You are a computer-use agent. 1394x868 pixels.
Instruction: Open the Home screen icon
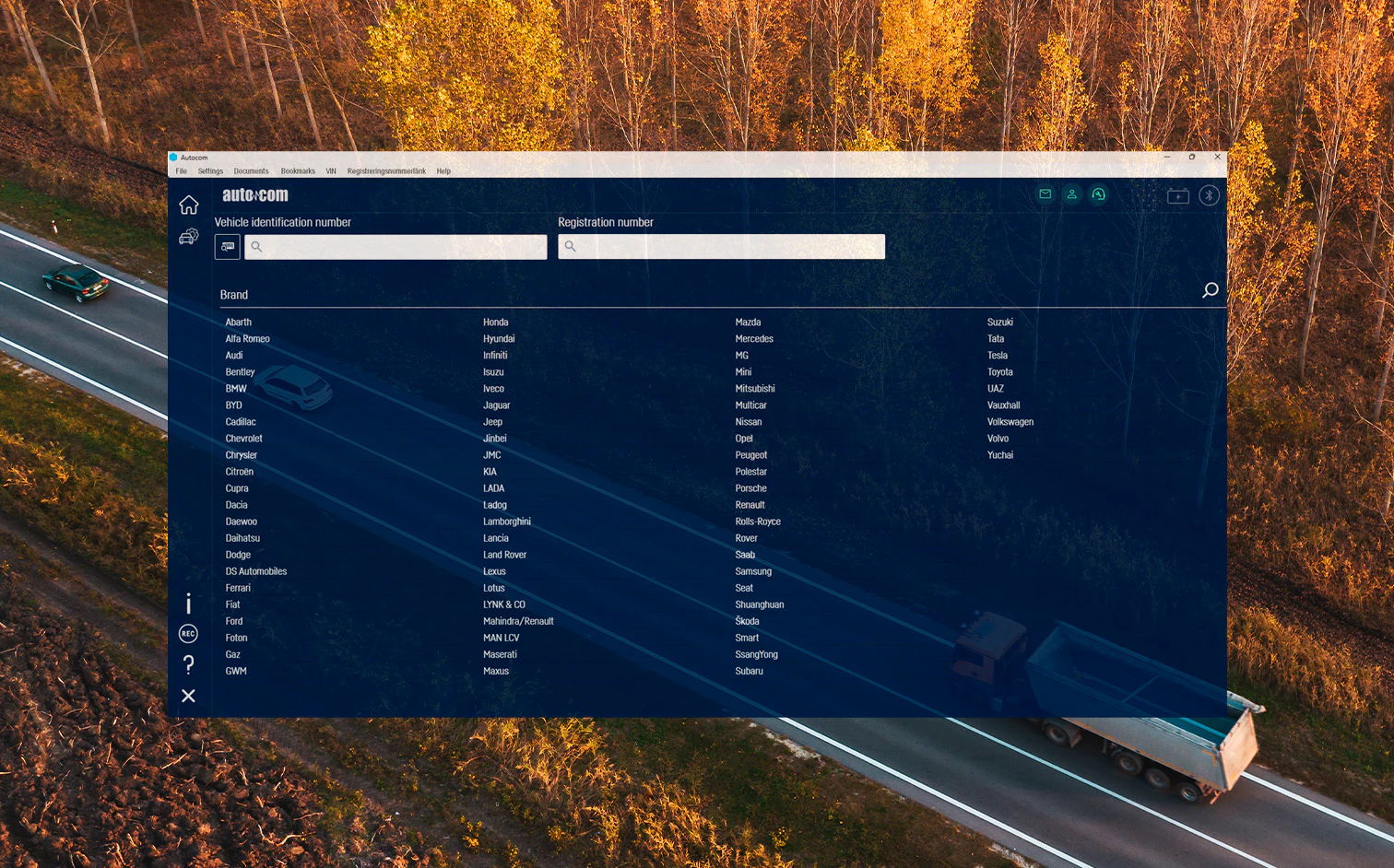(189, 204)
